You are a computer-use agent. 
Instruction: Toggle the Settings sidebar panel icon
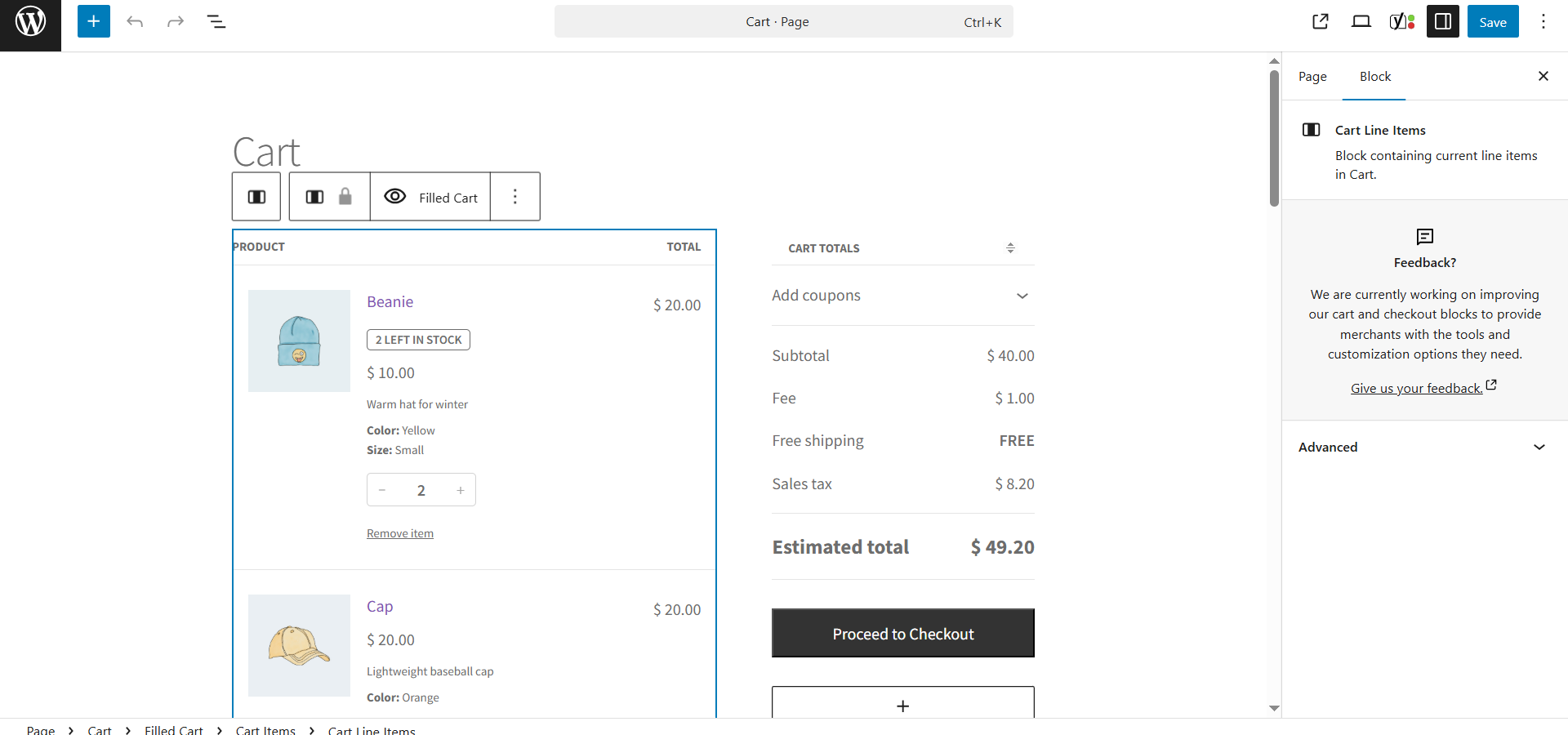point(1443,21)
